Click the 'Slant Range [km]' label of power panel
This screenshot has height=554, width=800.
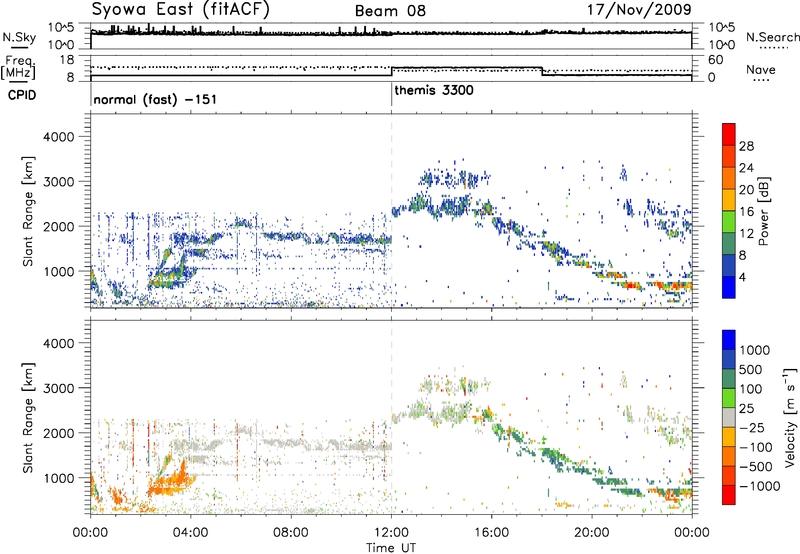pos(28,211)
